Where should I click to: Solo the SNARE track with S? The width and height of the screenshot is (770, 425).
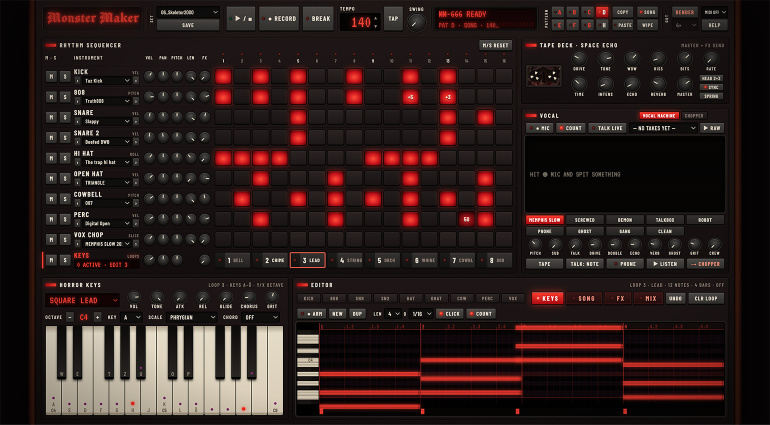pos(65,117)
